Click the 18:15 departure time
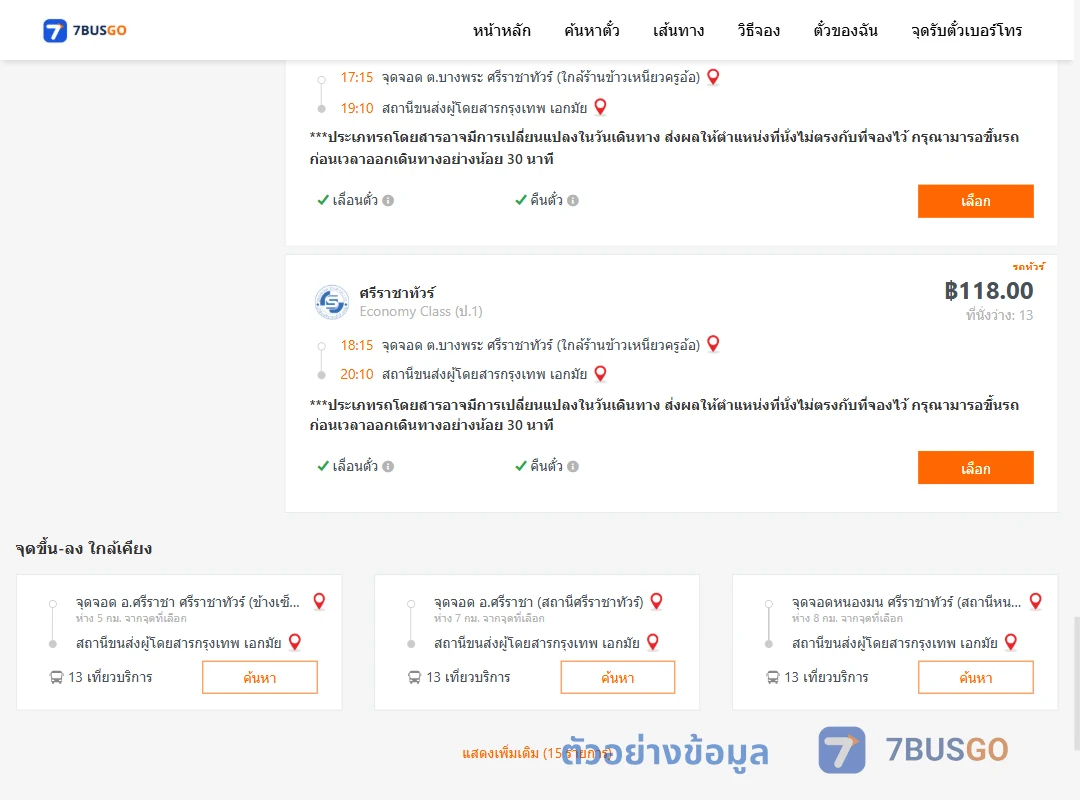Screen dimensions: 1080x800 coord(356,345)
